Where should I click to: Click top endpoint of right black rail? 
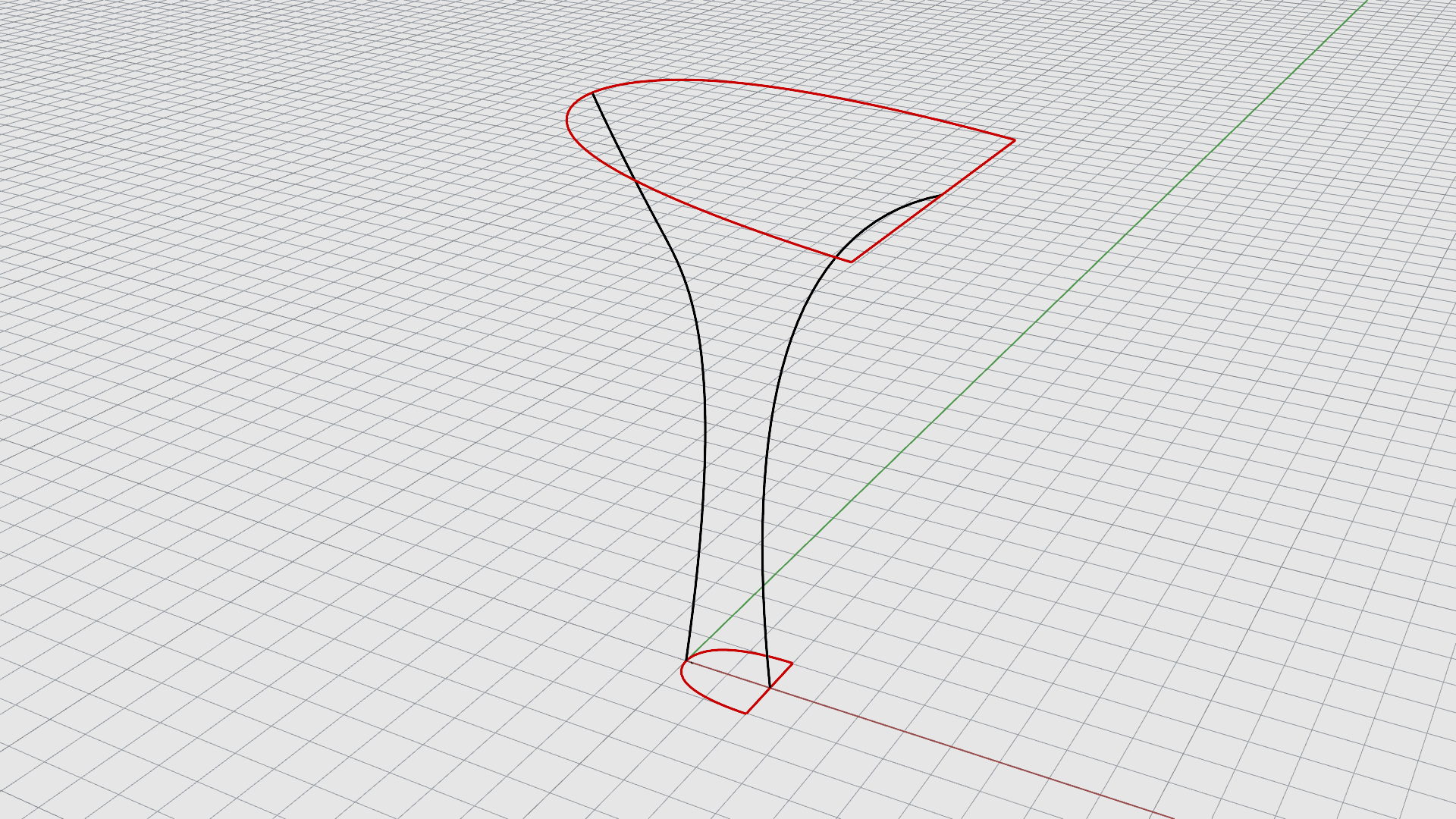click(x=941, y=196)
